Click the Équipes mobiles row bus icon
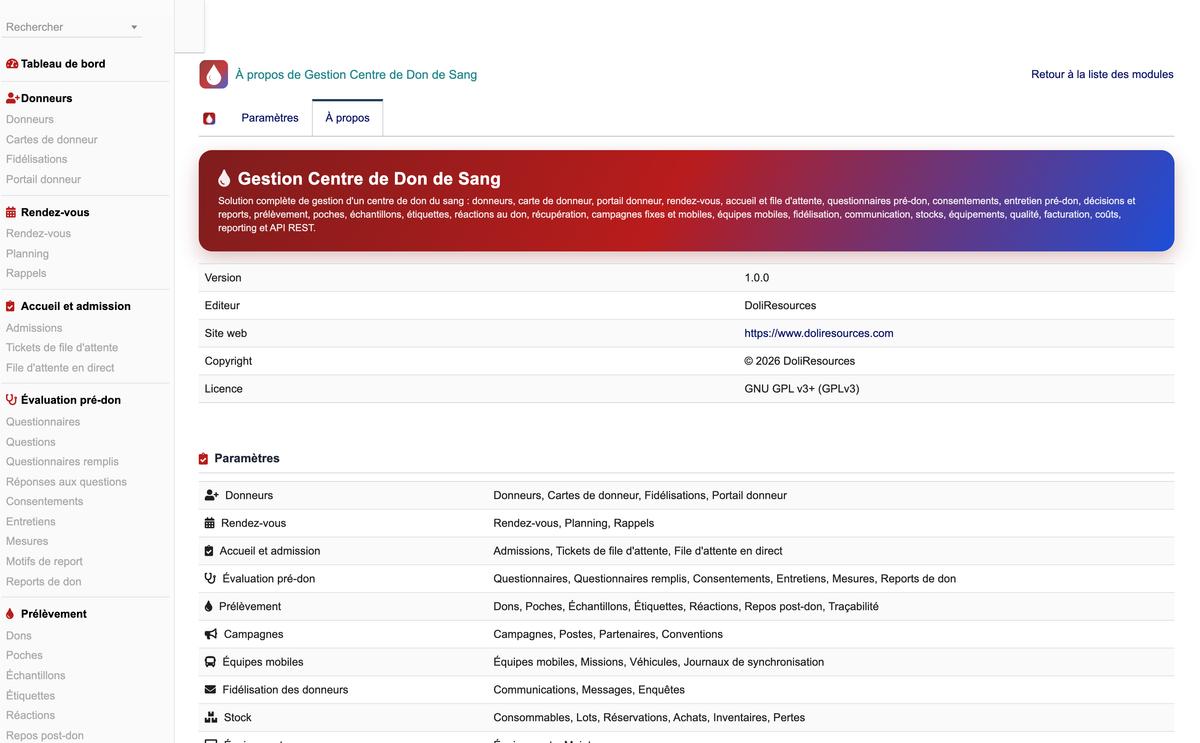 [211, 662]
